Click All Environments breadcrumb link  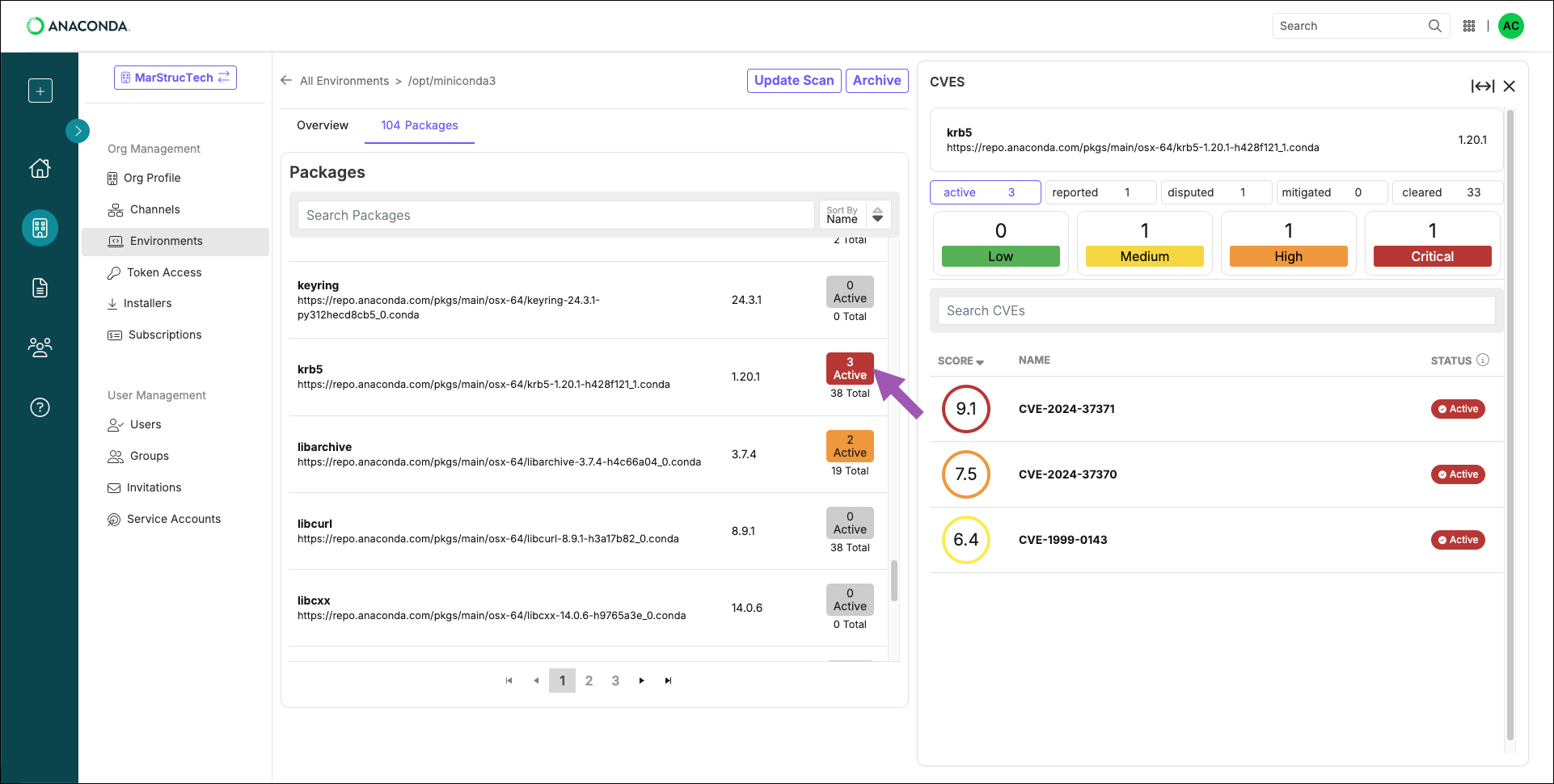click(x=344, y=81)
